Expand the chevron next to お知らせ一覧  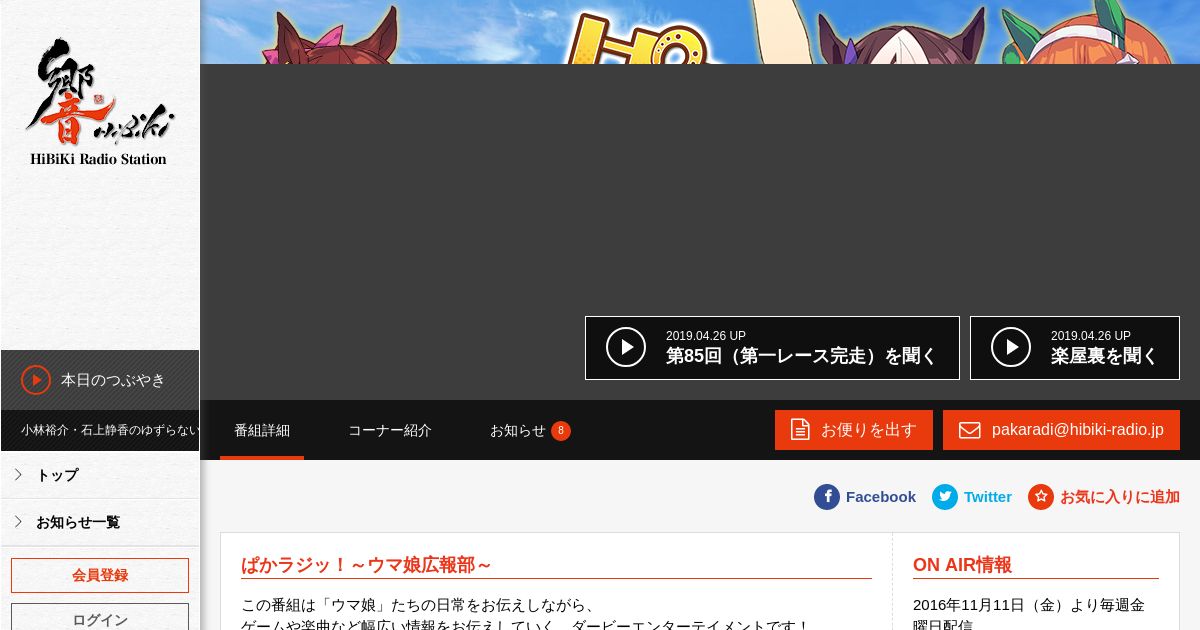point(18,522)
